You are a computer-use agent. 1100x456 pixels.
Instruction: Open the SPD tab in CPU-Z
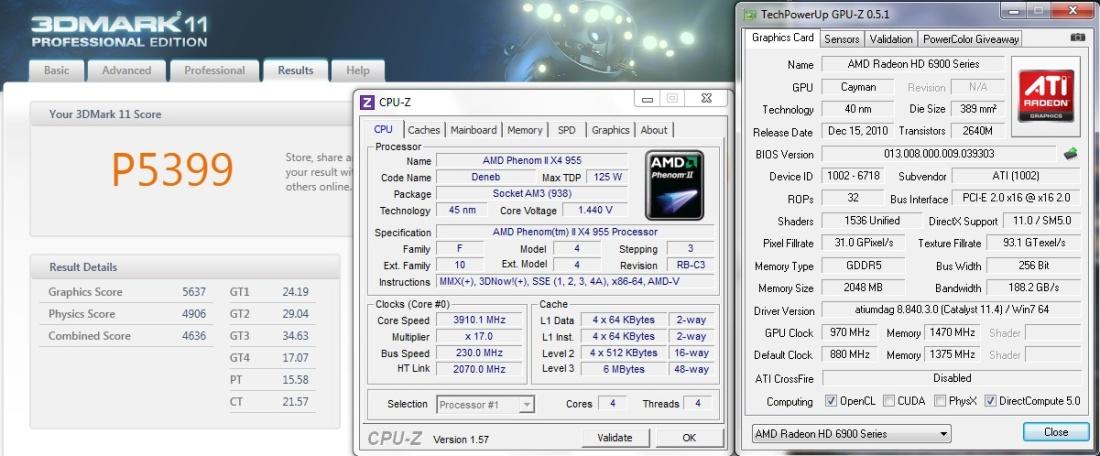[567, 130]
